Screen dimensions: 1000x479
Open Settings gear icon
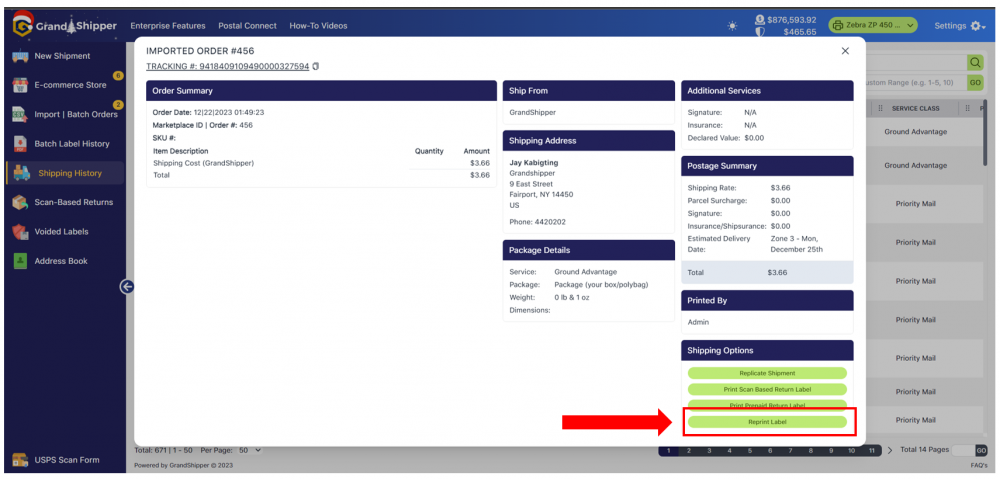pyautogui.click(x=977, y=26)
